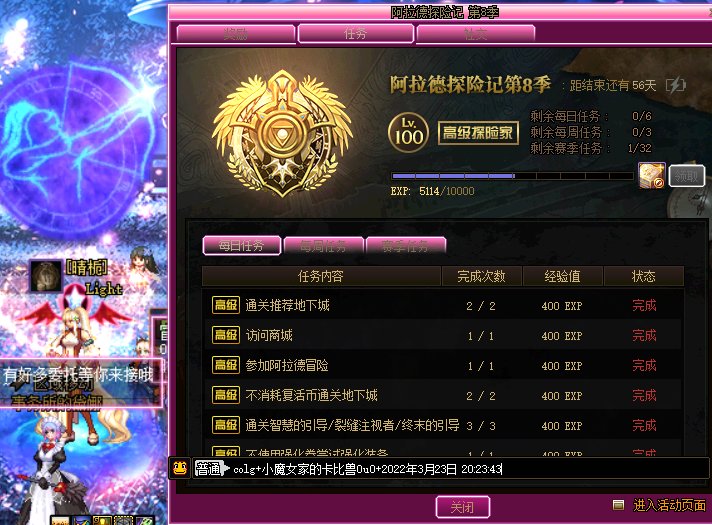The height and width of the screenshot is (525, 712).
Task: Click the 领取 claim button
Action: (687, 176)
